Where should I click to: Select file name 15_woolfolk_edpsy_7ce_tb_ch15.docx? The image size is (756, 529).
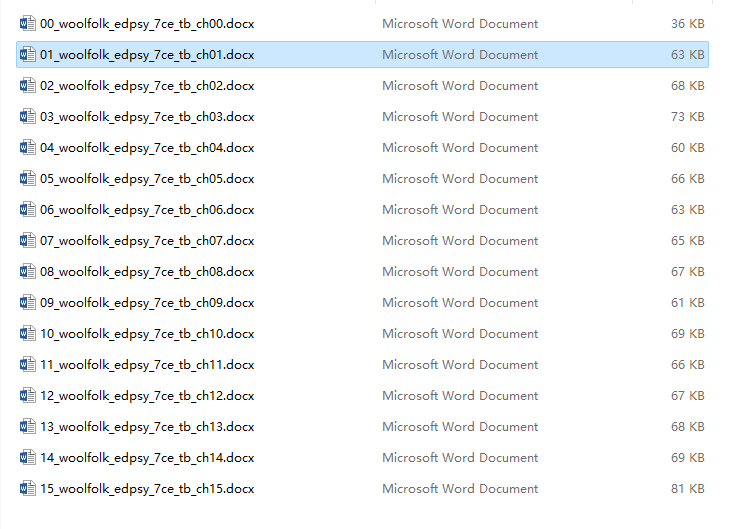point(147,489)
